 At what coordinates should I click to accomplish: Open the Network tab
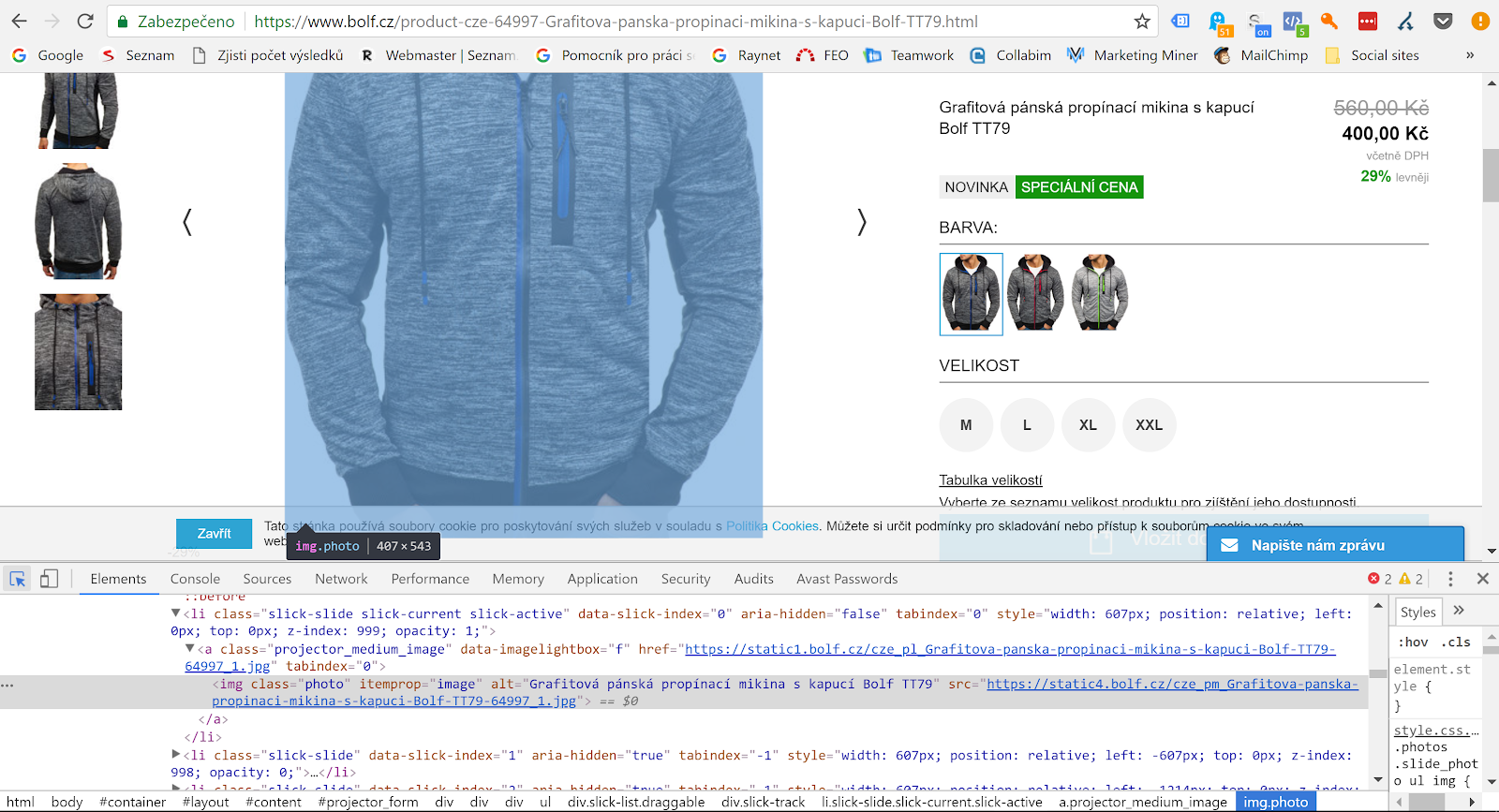[341, 579]
